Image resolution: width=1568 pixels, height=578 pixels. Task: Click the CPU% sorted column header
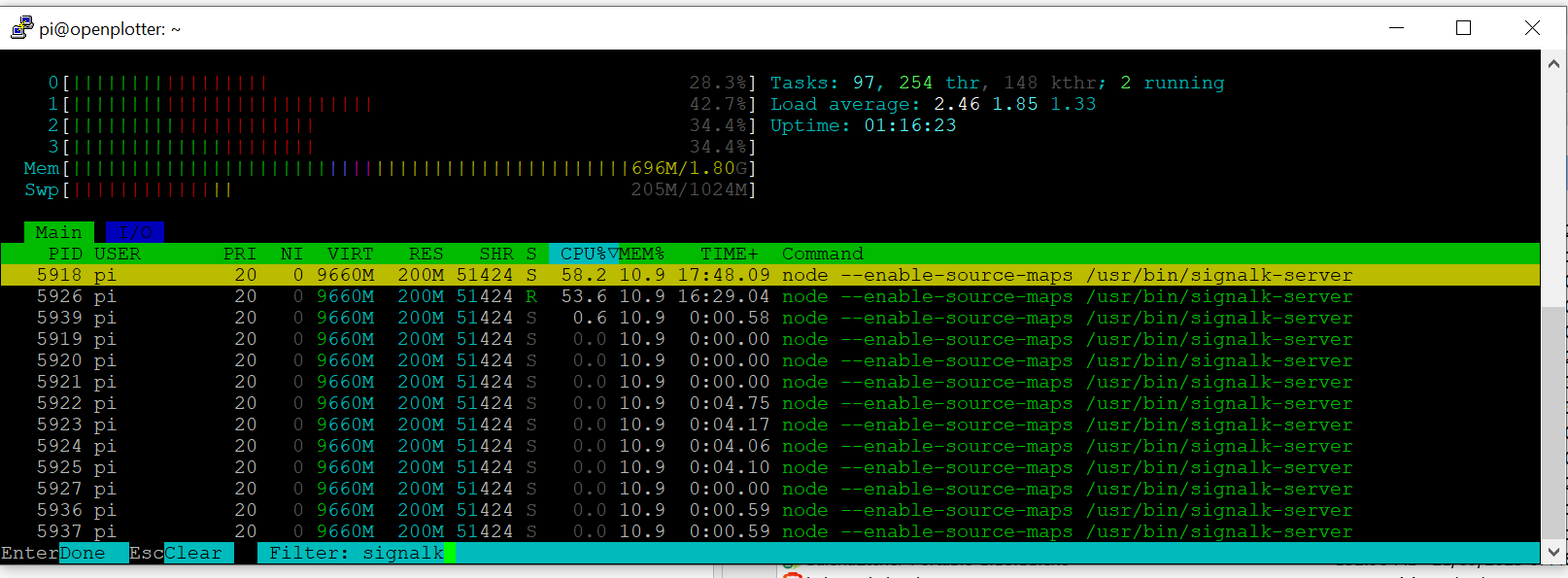[584, 254]
